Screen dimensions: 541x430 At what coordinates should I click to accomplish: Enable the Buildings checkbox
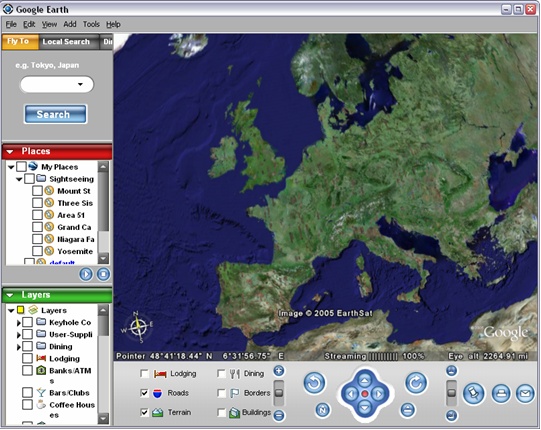point(221,412)
